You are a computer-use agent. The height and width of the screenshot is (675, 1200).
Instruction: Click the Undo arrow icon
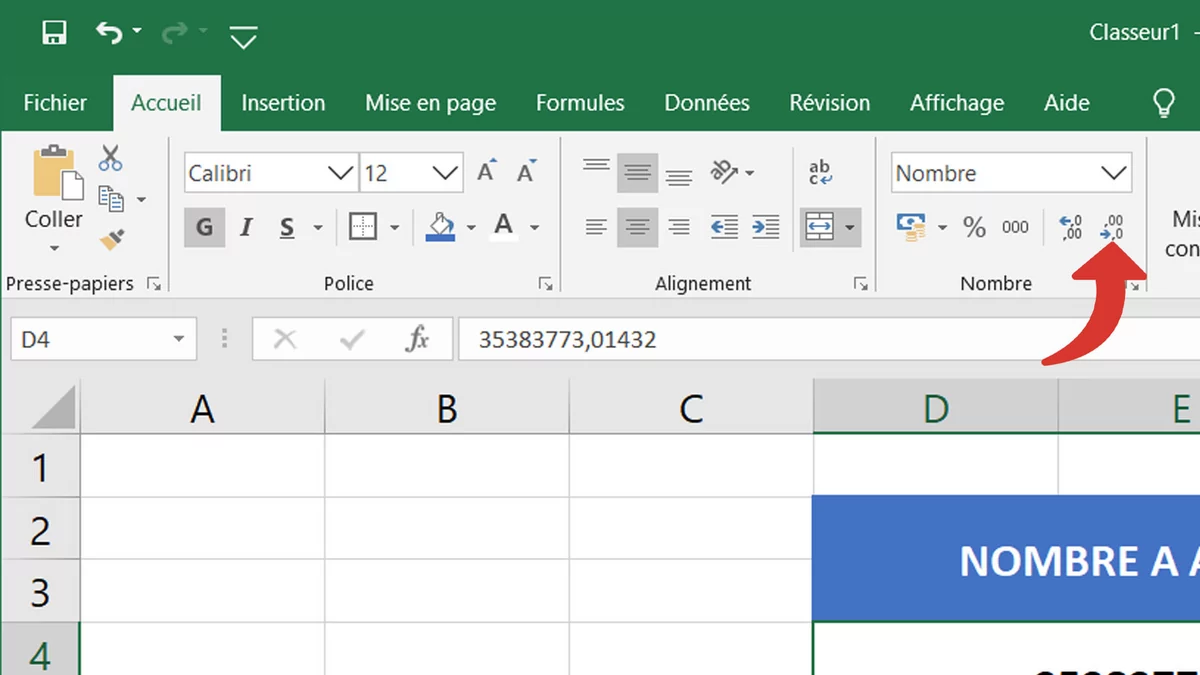coord(107,33)
